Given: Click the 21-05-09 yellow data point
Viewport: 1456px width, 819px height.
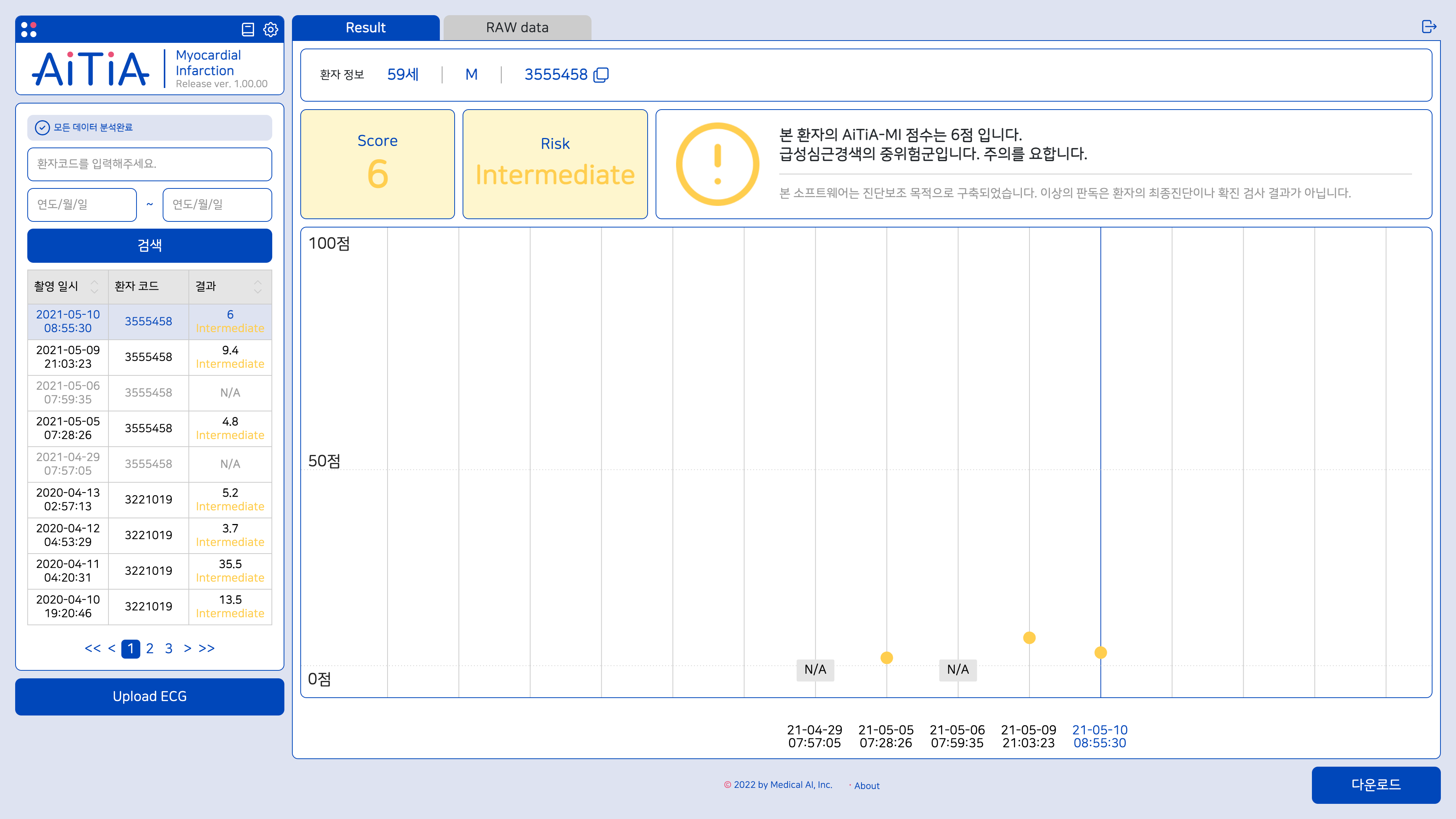Looking at the screenshot, I should (x=1029, y=637).
